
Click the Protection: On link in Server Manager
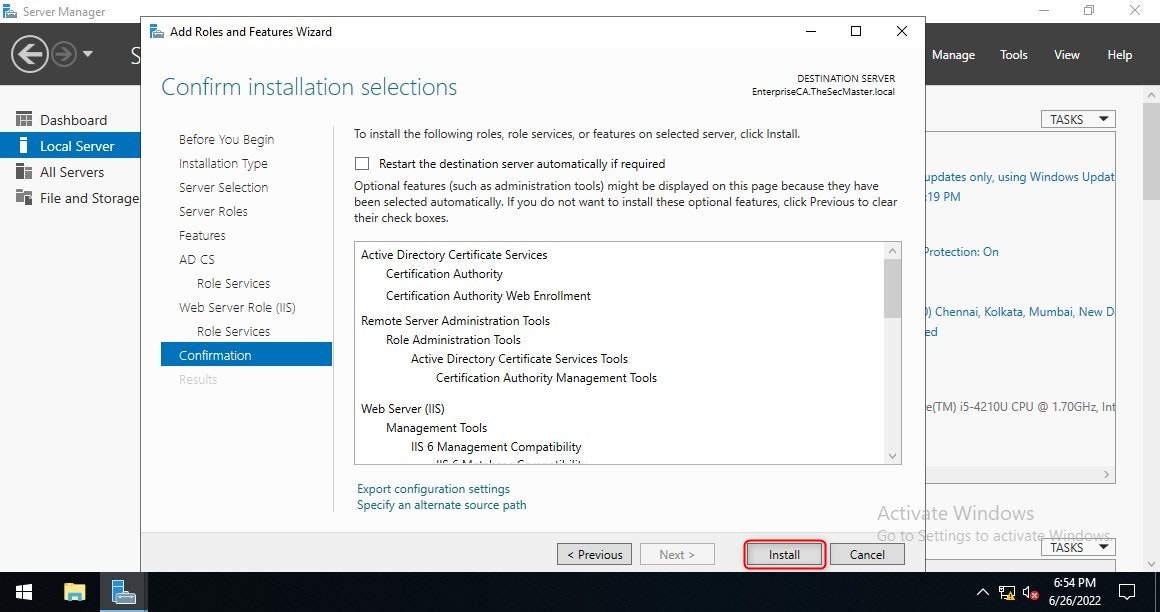coord(960,252)
